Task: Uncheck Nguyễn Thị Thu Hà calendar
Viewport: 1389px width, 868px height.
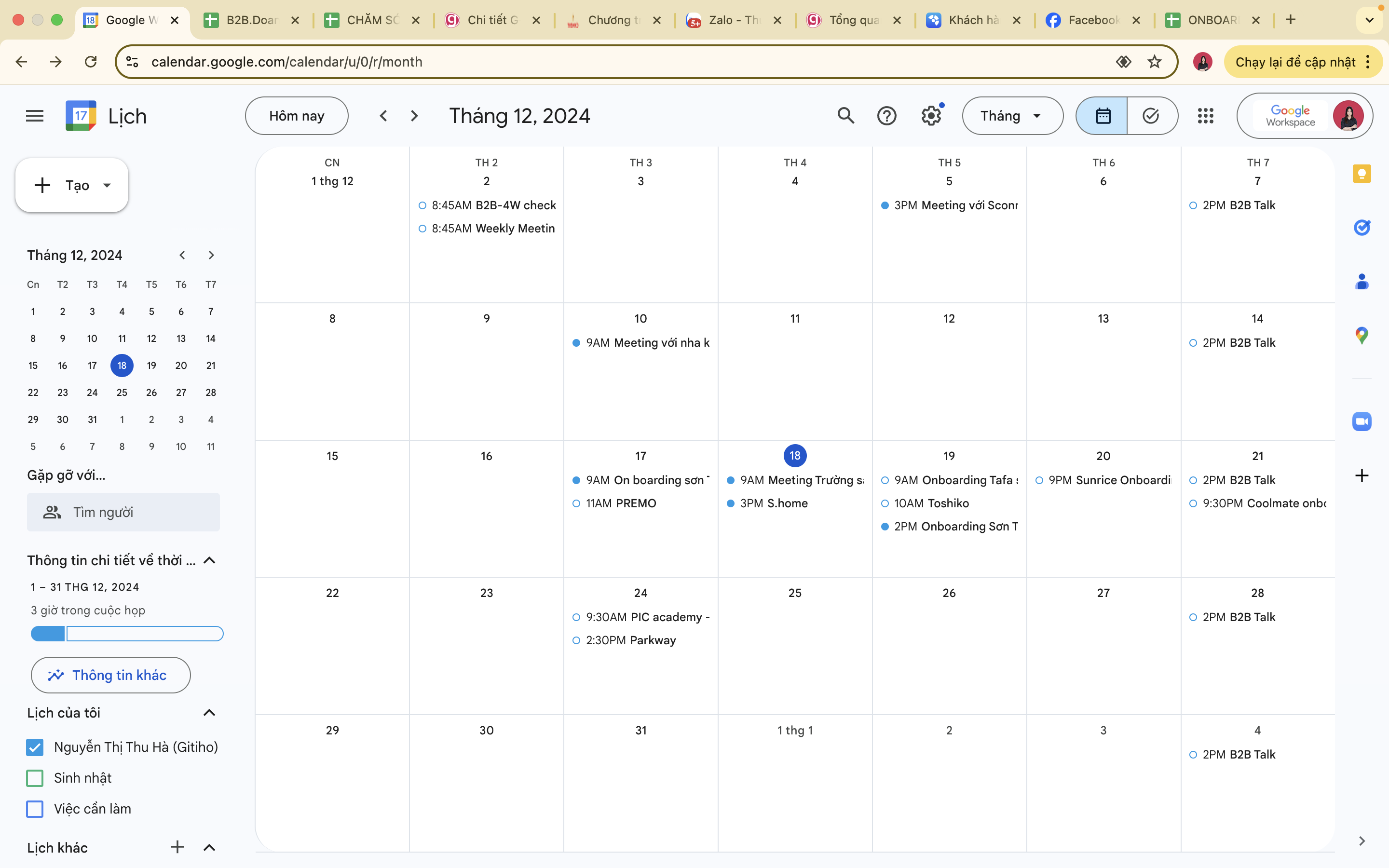Action: pyautogui.click(x=35, y=747)
